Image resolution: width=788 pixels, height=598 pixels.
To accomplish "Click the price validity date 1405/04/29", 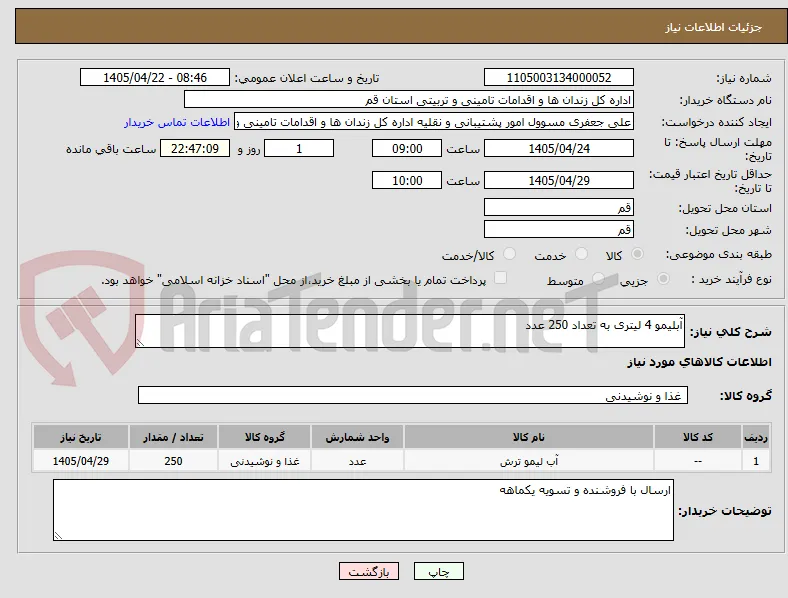I will point(558,180).
